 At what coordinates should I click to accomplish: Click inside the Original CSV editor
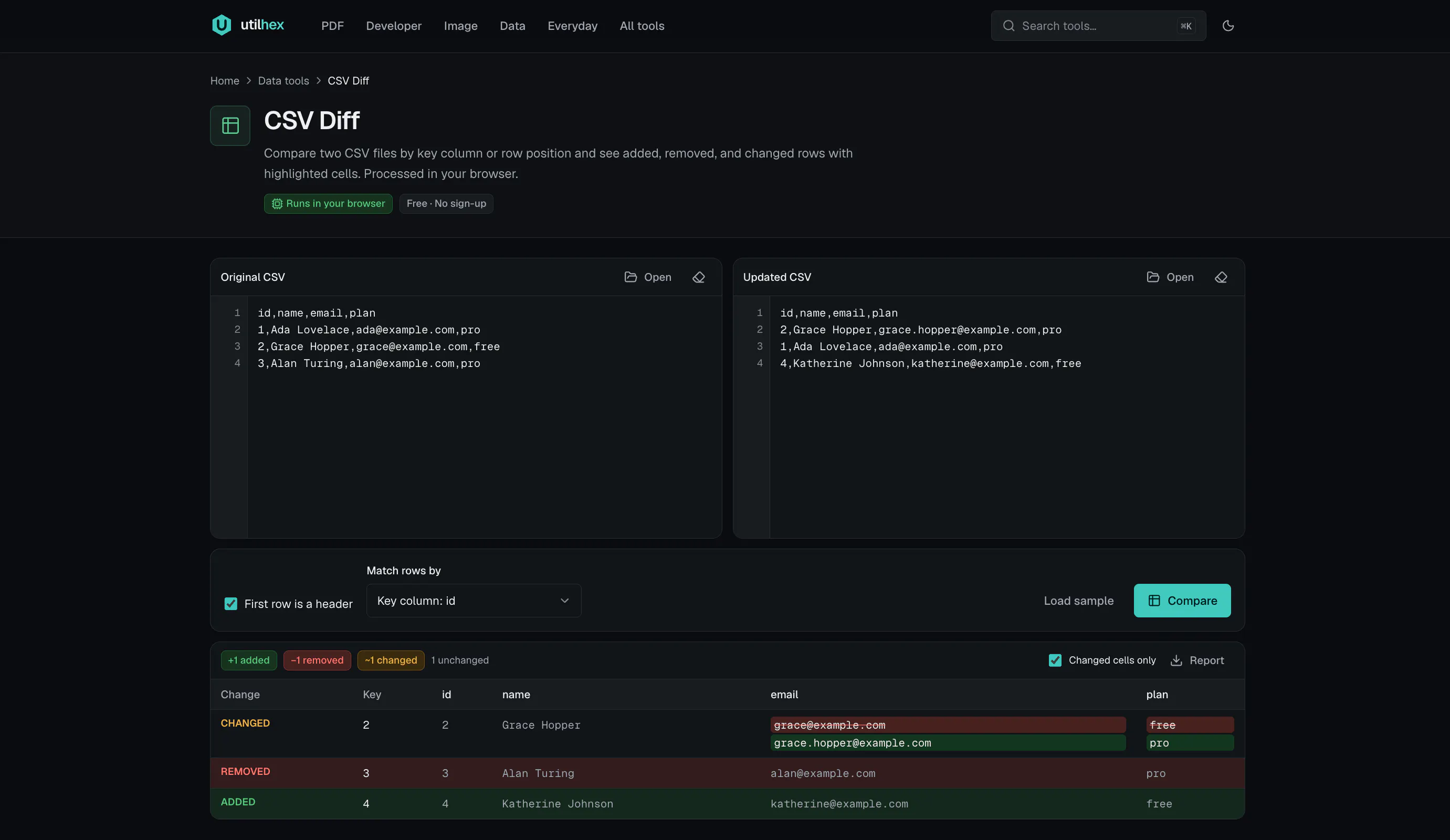484,417
